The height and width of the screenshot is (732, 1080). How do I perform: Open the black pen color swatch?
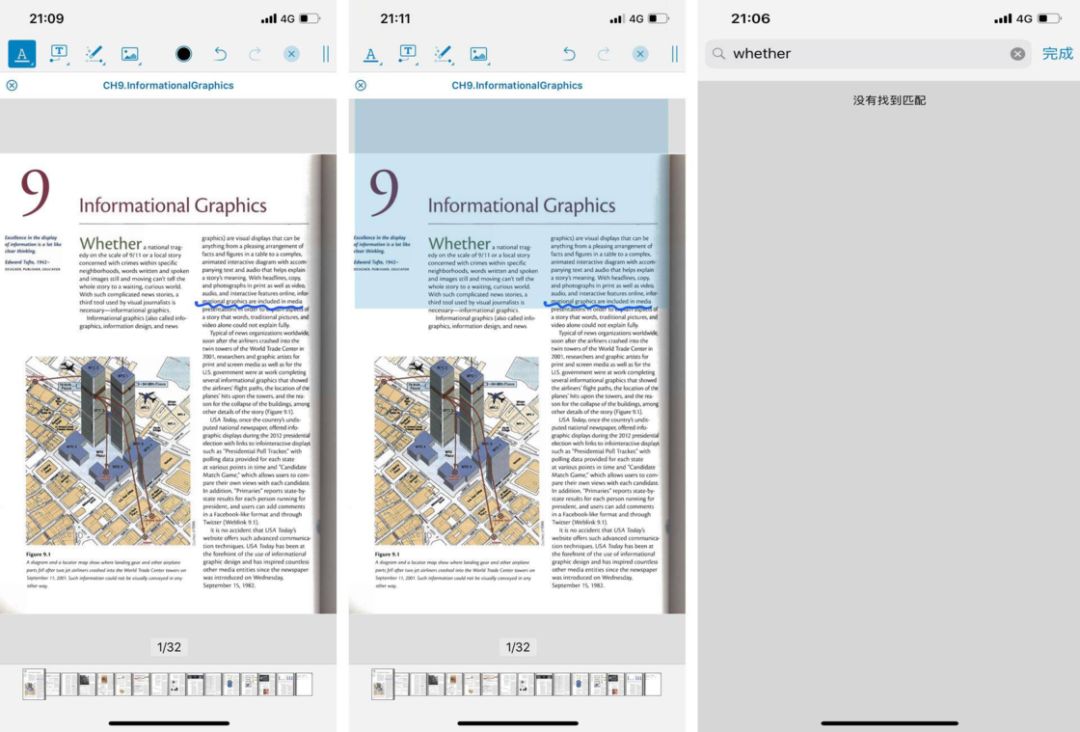pyautogui.click(x=183, y=54)
